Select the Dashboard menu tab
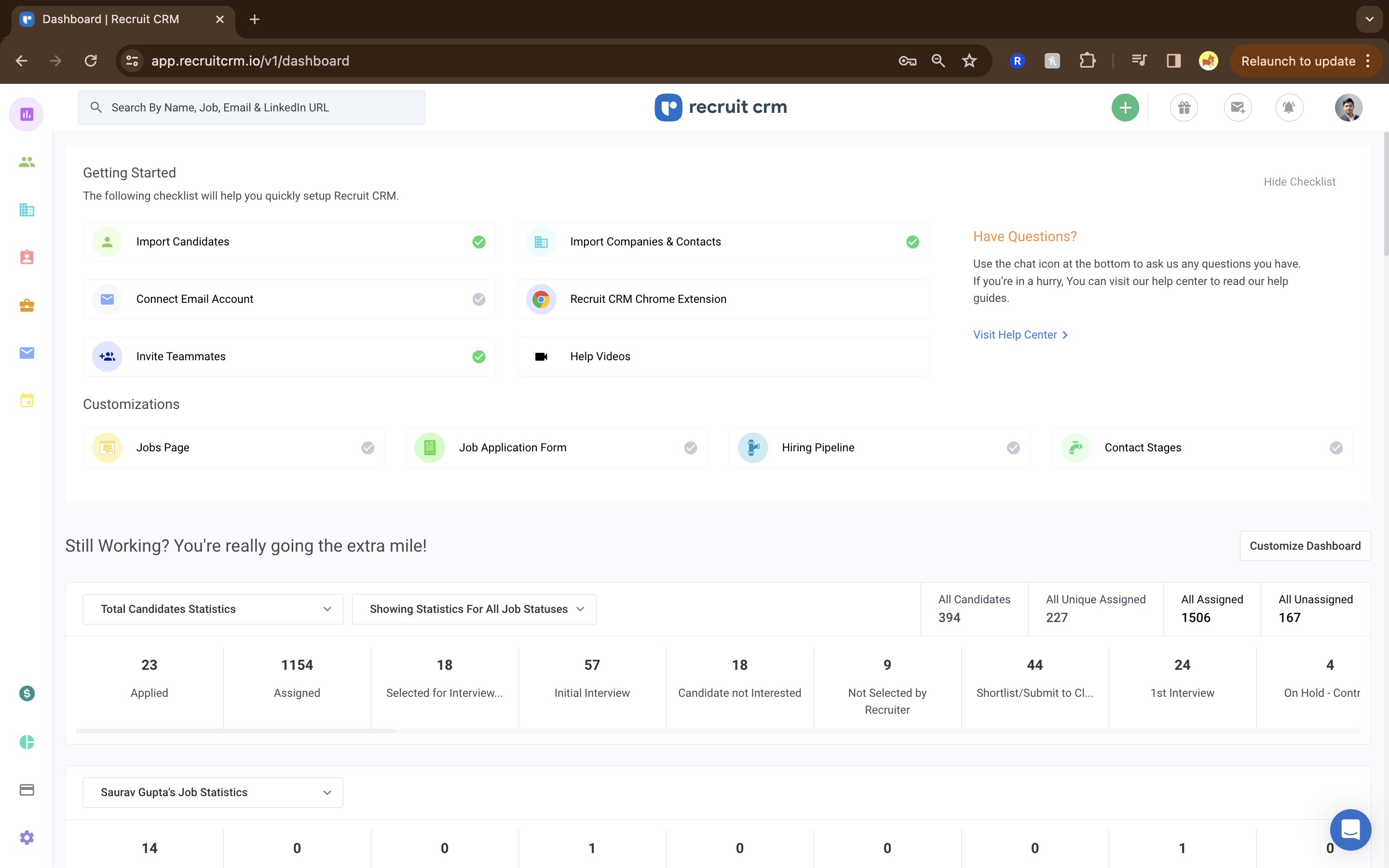 pos(27,114)
